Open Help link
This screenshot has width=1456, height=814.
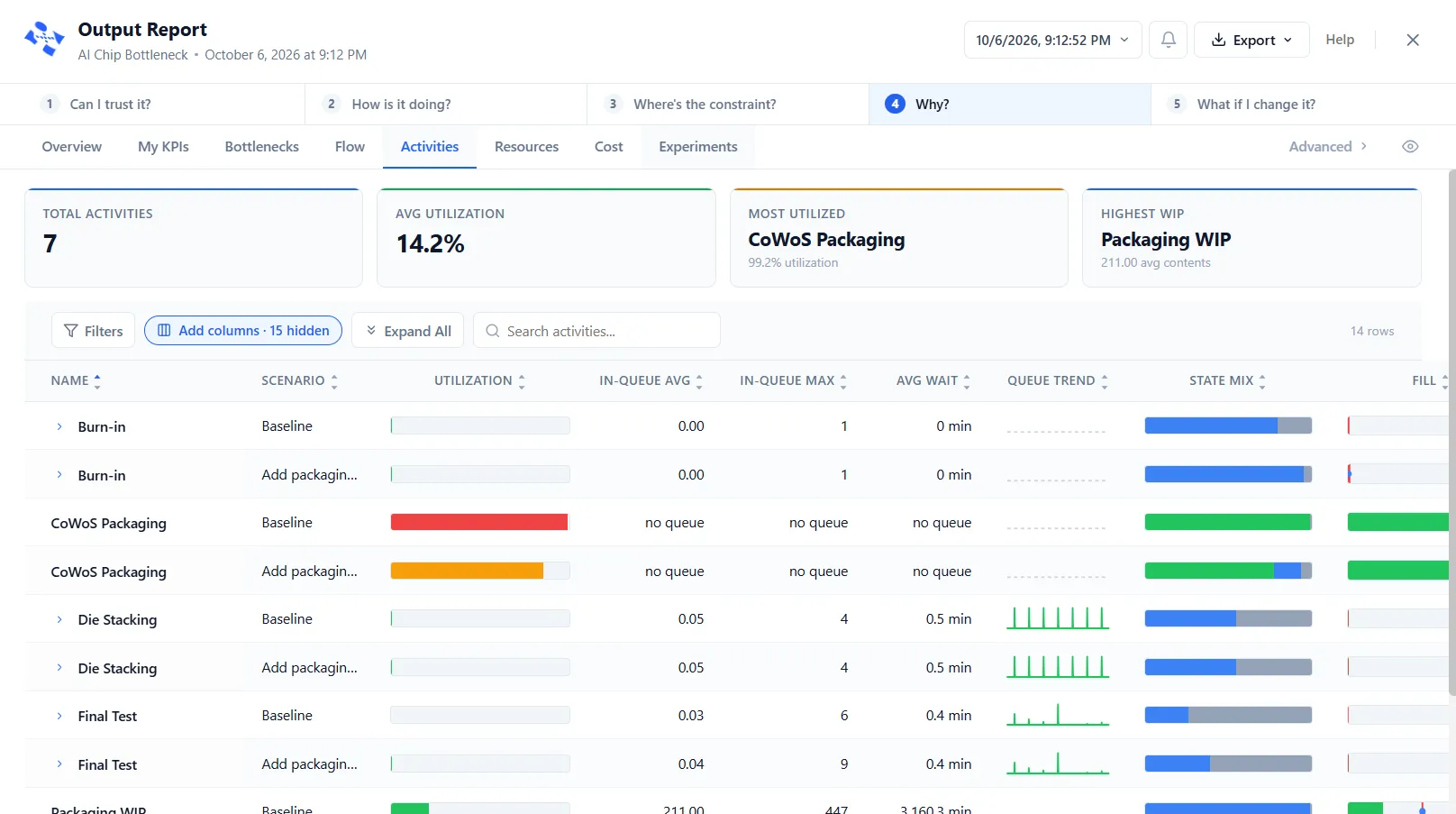point(1340,40)
